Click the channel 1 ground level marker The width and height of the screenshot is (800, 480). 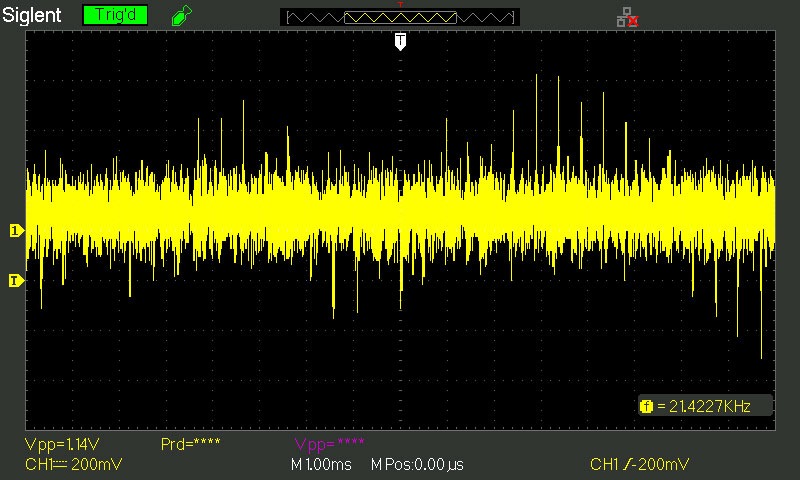tap(16, 231)
